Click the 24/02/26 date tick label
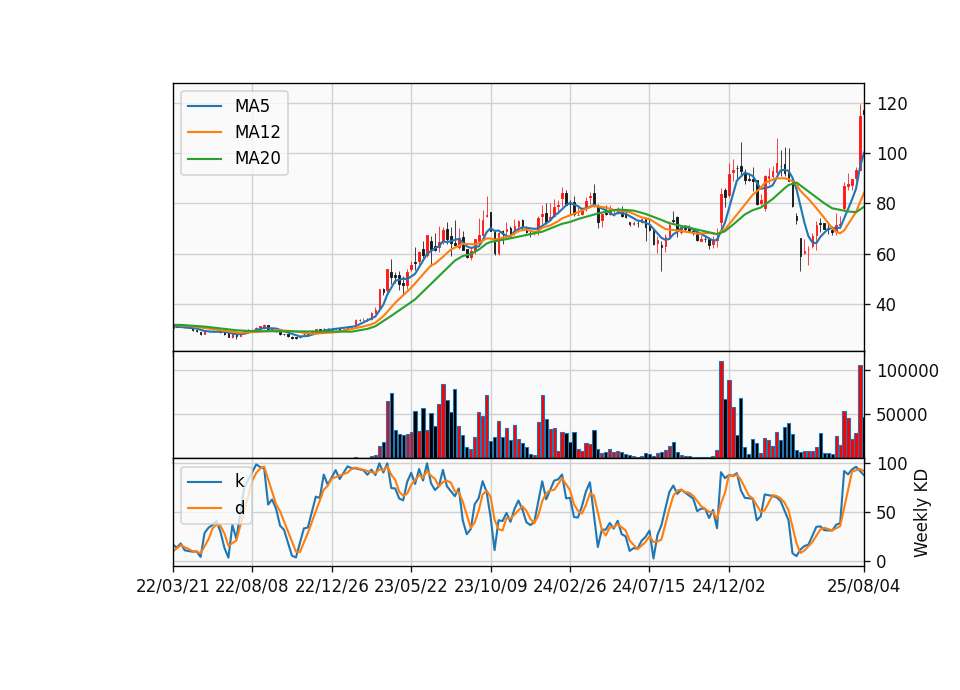This screenshot has height=690, width=960. 569,586
